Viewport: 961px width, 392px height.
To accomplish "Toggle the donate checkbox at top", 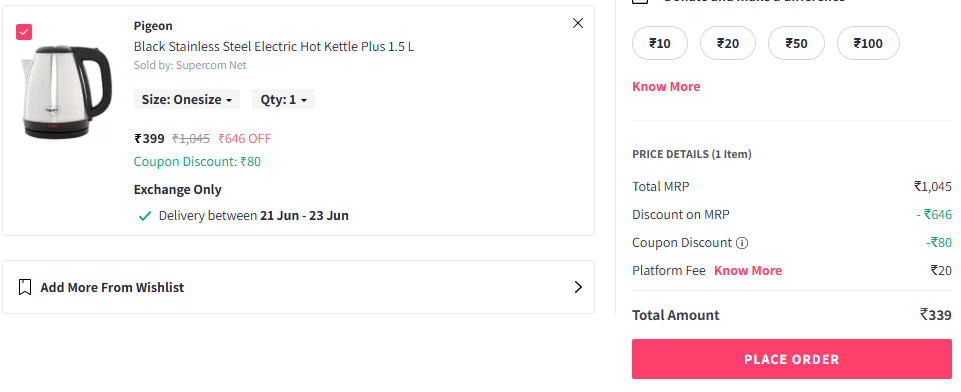I will [x=640, y=1].
